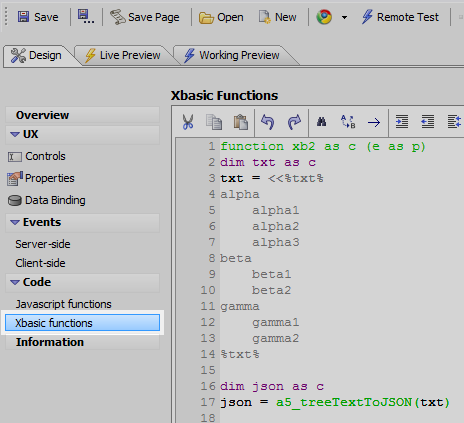Outdent the selected code lines
The width and height of the screenshot is (464, 423).
coord(428,122)
